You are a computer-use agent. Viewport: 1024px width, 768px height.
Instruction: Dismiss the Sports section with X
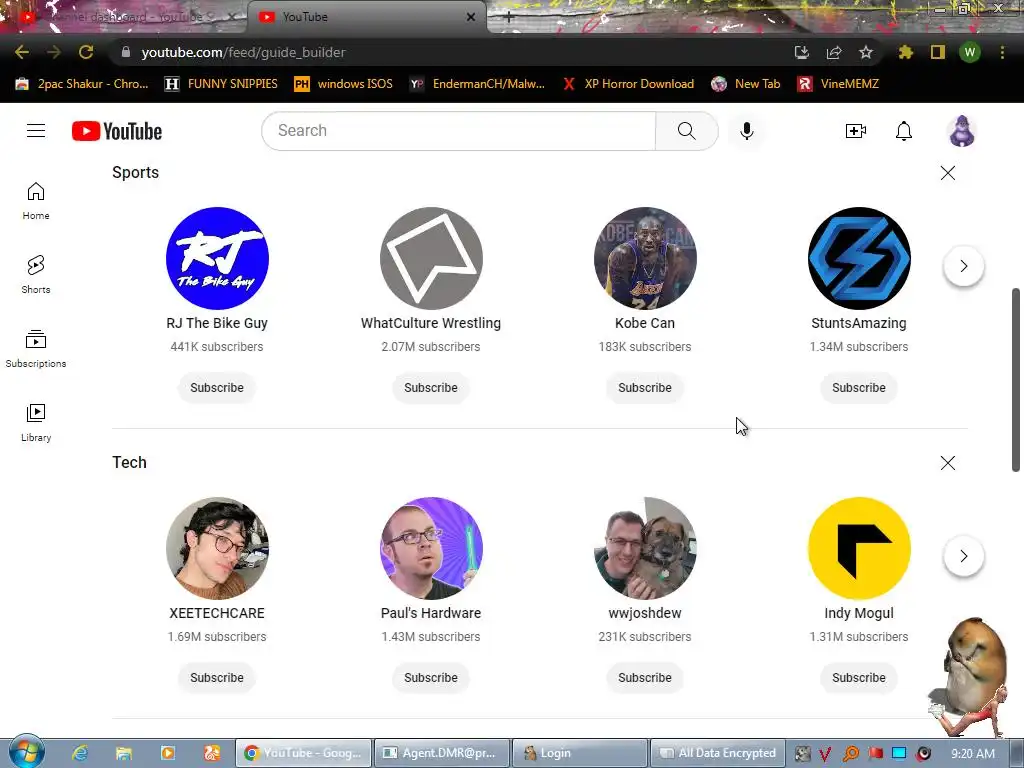click(948, 172)
